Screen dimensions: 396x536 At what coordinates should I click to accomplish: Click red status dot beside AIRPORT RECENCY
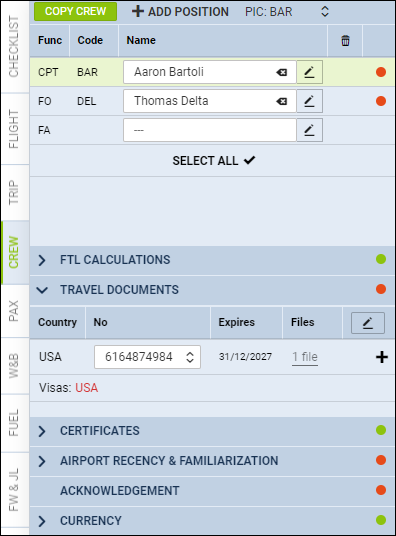[x=381, y=460]
